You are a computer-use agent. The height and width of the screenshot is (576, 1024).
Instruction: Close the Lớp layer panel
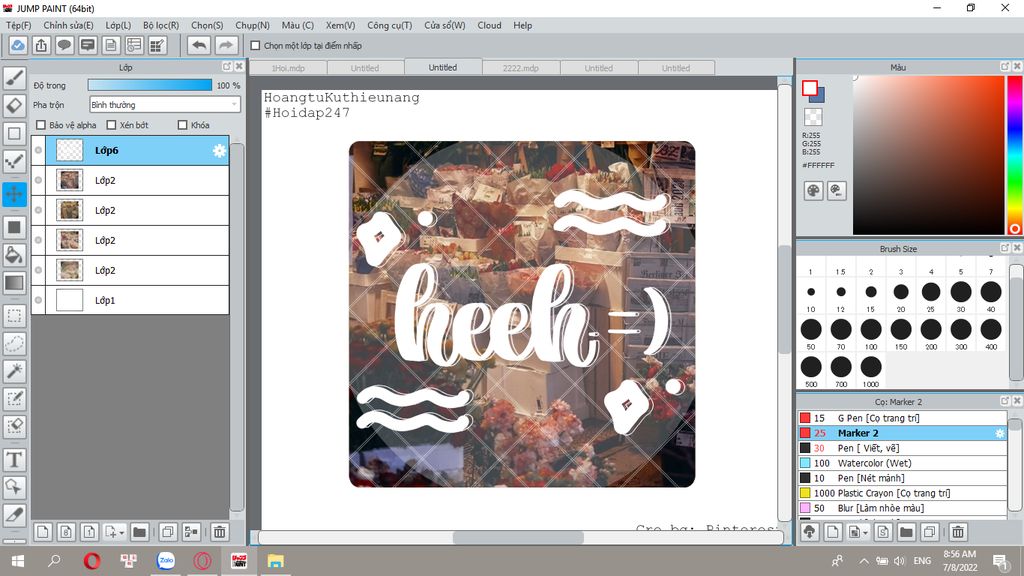click(x=239, y=67)
